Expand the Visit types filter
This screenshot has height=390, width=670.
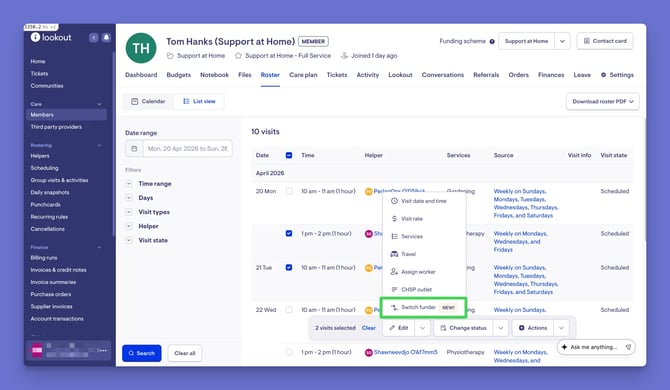click(129, 212)
